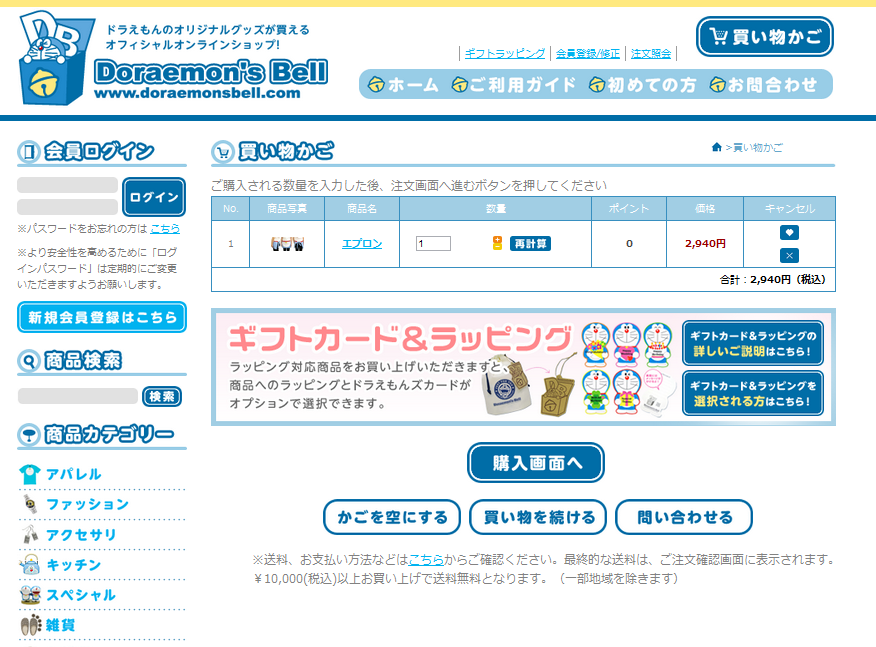Open the アパレル category
Image resolution: width=876 pixels, height=647 pixels.
click(x=60, y=474)
